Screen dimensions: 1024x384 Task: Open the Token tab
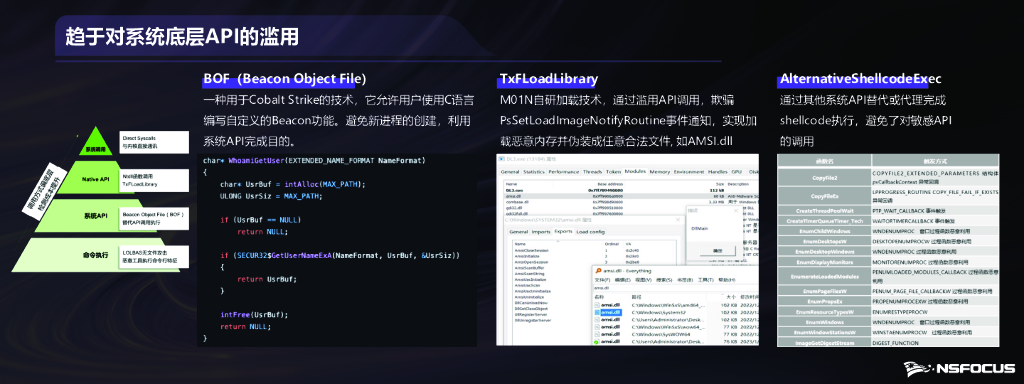point(614,172)
